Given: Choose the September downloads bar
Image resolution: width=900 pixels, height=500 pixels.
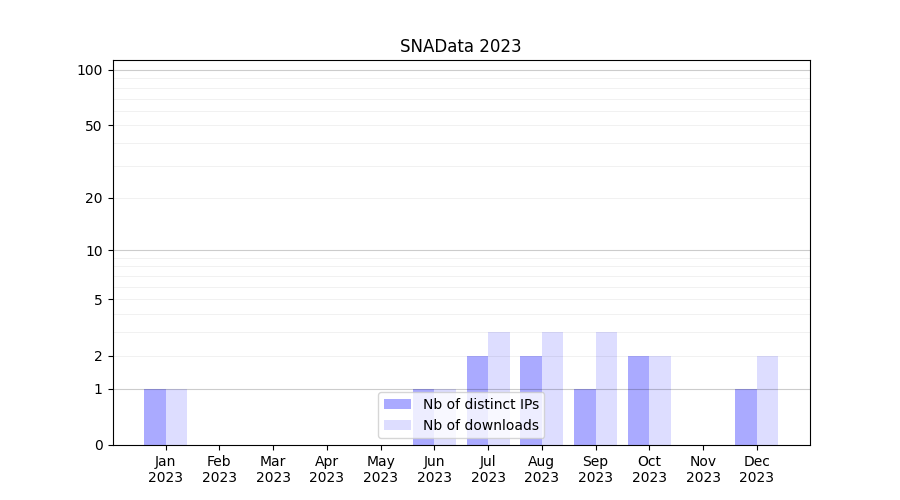Looking at the screenshot, I should (x=606, y=388).
